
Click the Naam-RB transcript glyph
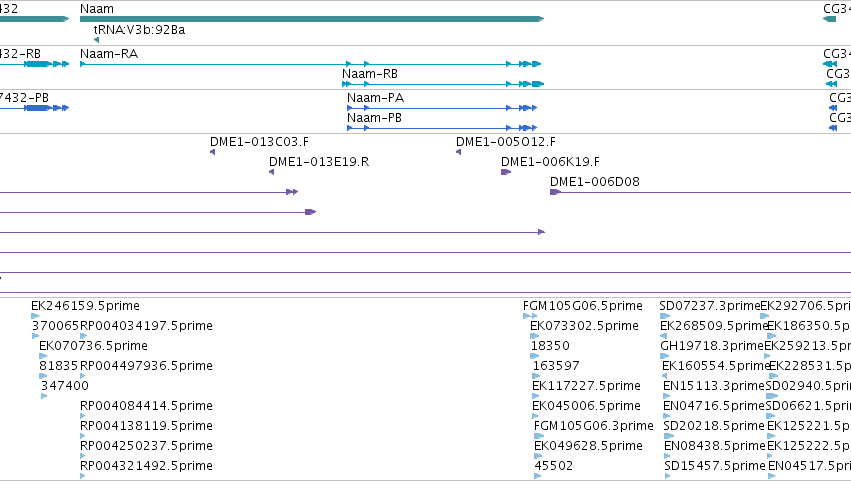pos(443,84)
